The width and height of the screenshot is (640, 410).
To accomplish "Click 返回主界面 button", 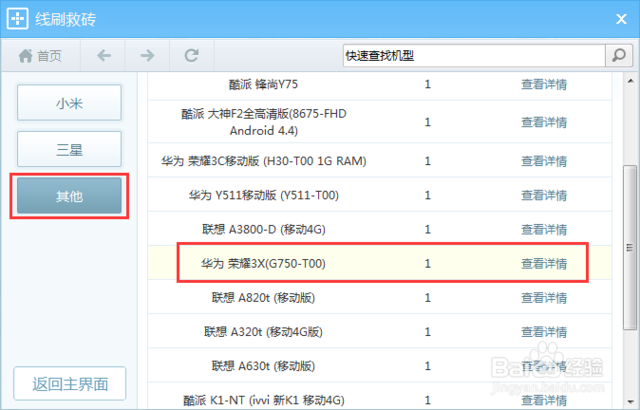I will coord(70,384).
